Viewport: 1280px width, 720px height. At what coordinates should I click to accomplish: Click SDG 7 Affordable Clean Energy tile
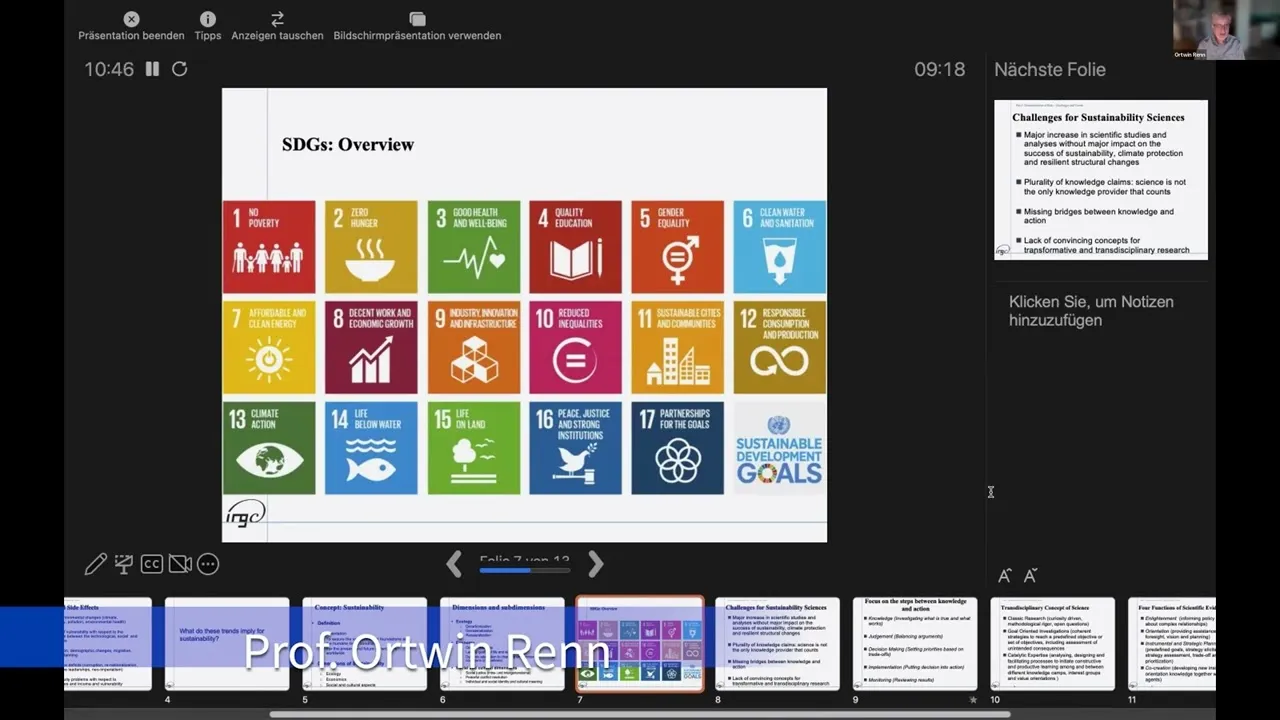point(269,348)
